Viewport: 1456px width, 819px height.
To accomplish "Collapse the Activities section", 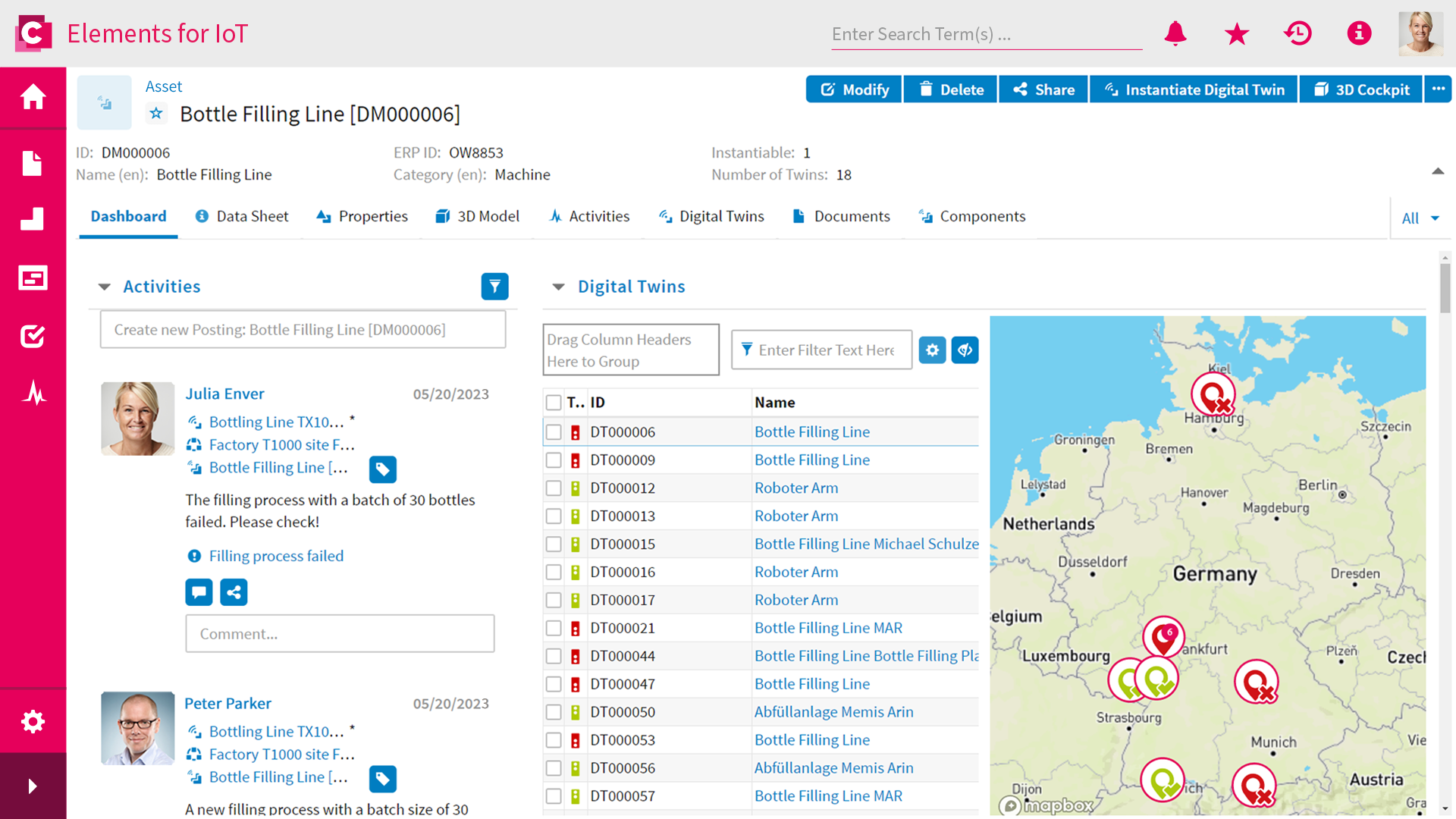I will tap(105, 287).
